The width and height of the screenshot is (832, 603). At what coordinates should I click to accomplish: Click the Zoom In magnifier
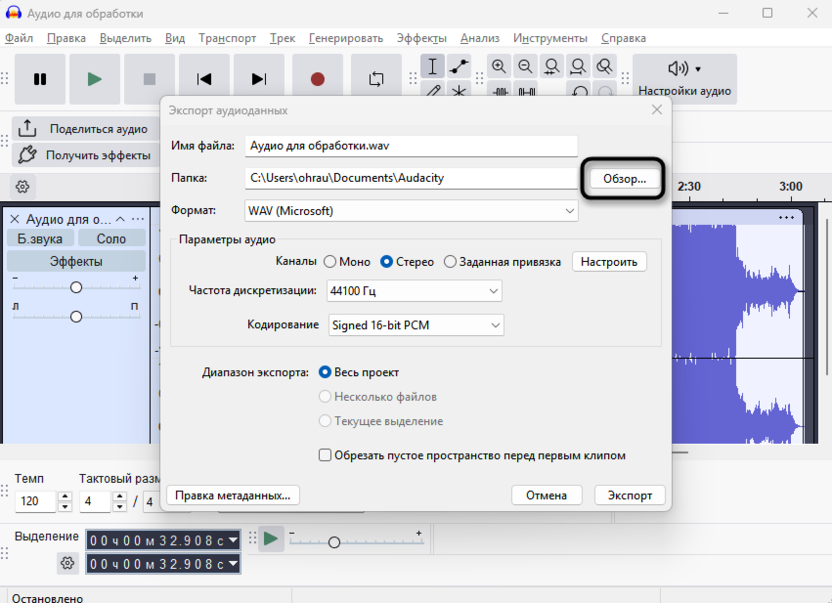499,67
